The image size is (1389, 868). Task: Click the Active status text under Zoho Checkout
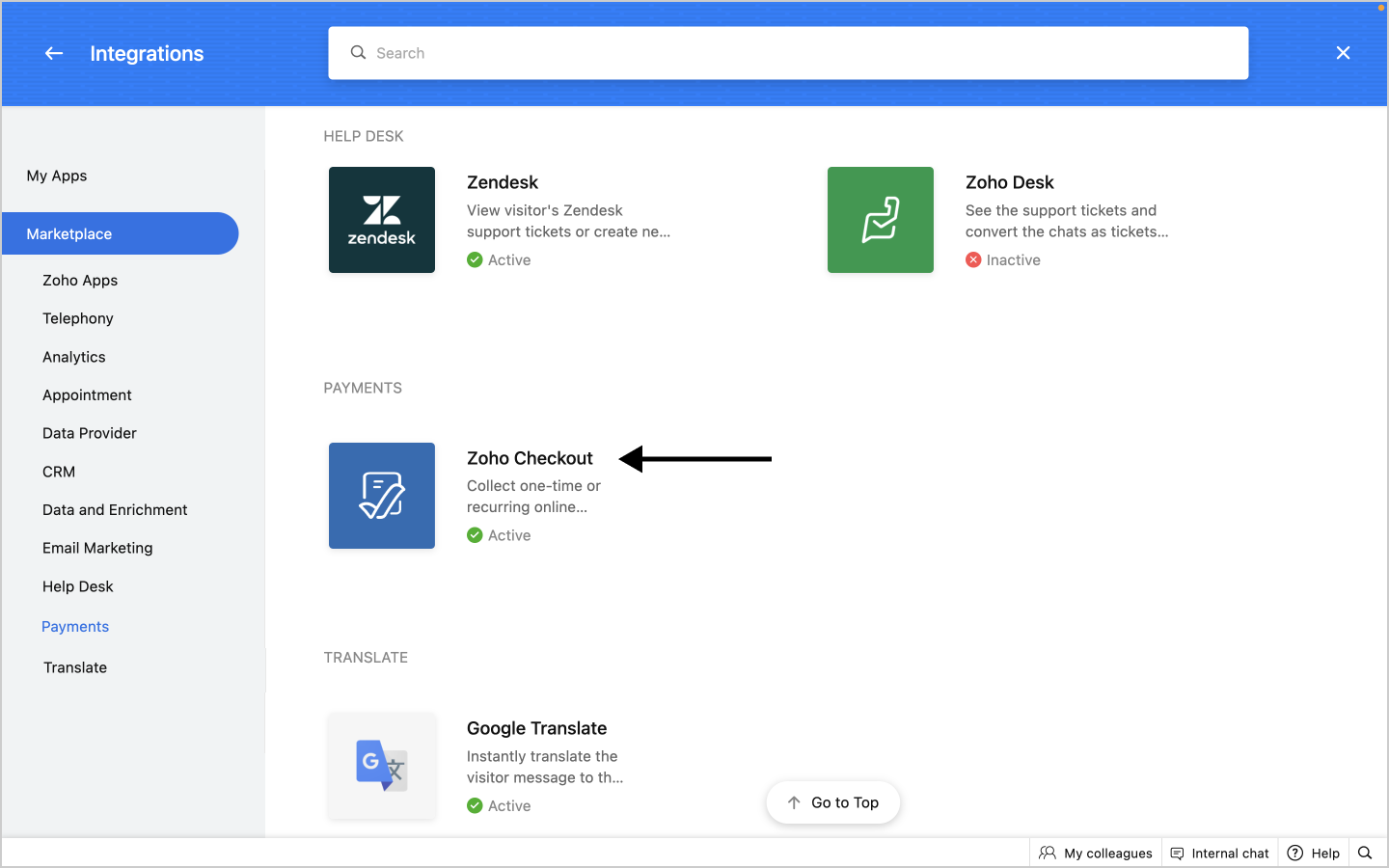pos(509,535)
